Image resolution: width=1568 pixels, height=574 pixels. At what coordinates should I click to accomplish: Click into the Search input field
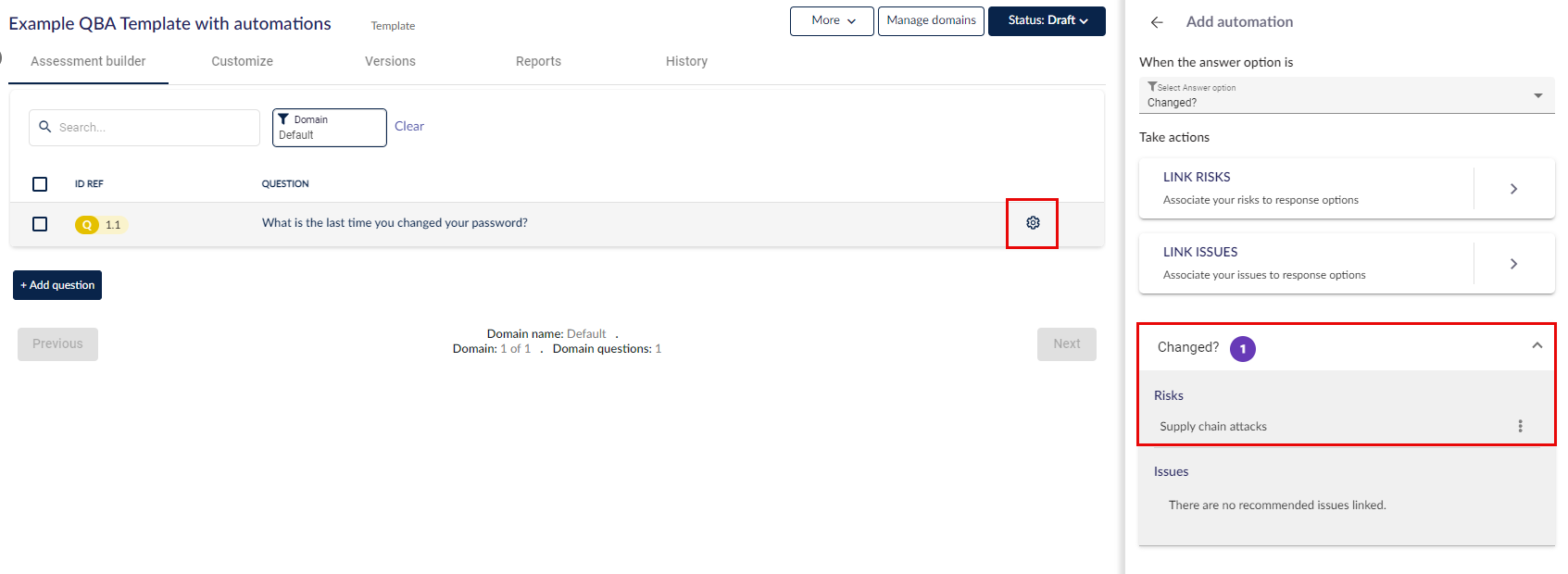(144, 128)
